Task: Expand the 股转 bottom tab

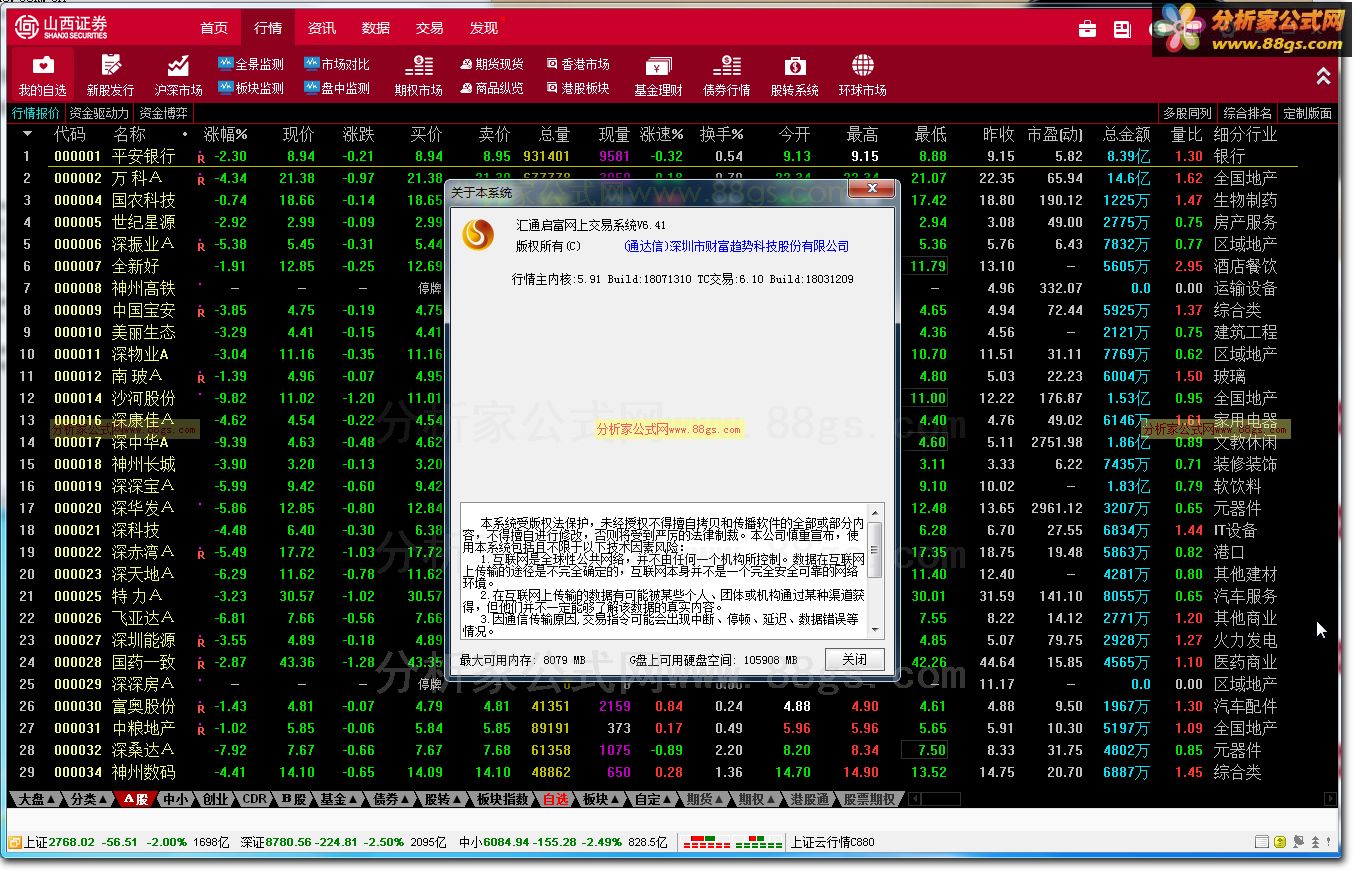Action: (x=442, y=799)
